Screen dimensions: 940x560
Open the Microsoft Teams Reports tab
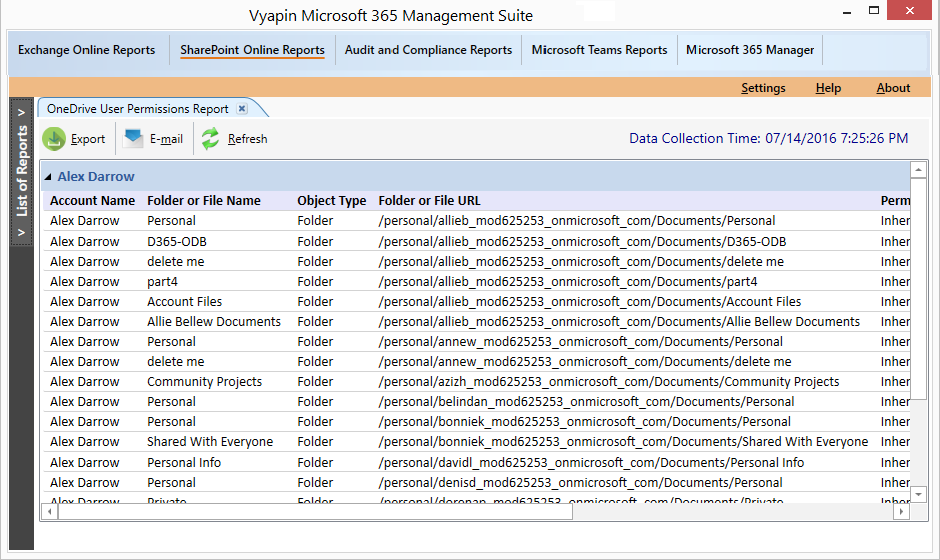click(x=599, y=50)
